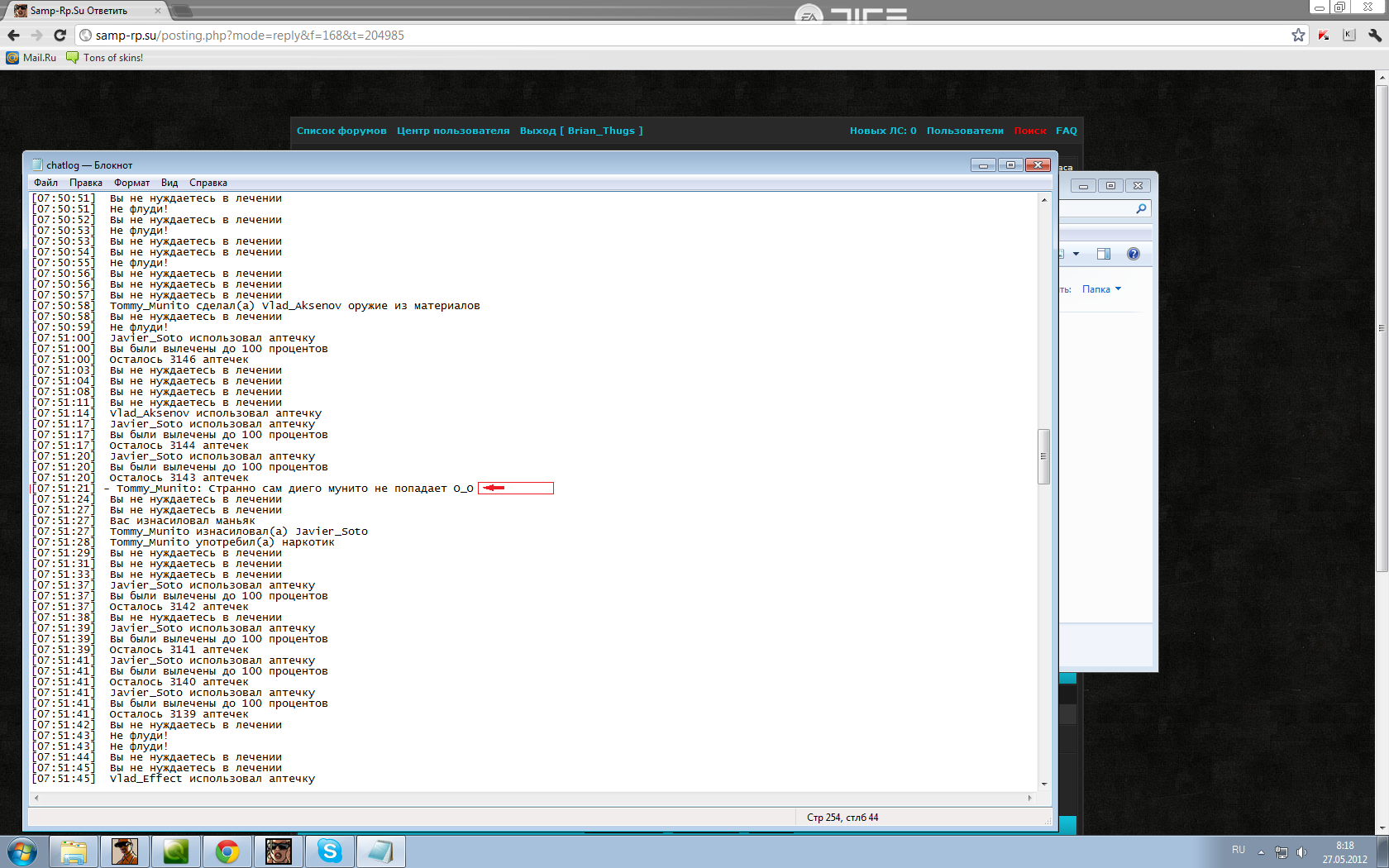
Task: Open Новых ЛС: 0 messages link
Action: tap(883, 131)
